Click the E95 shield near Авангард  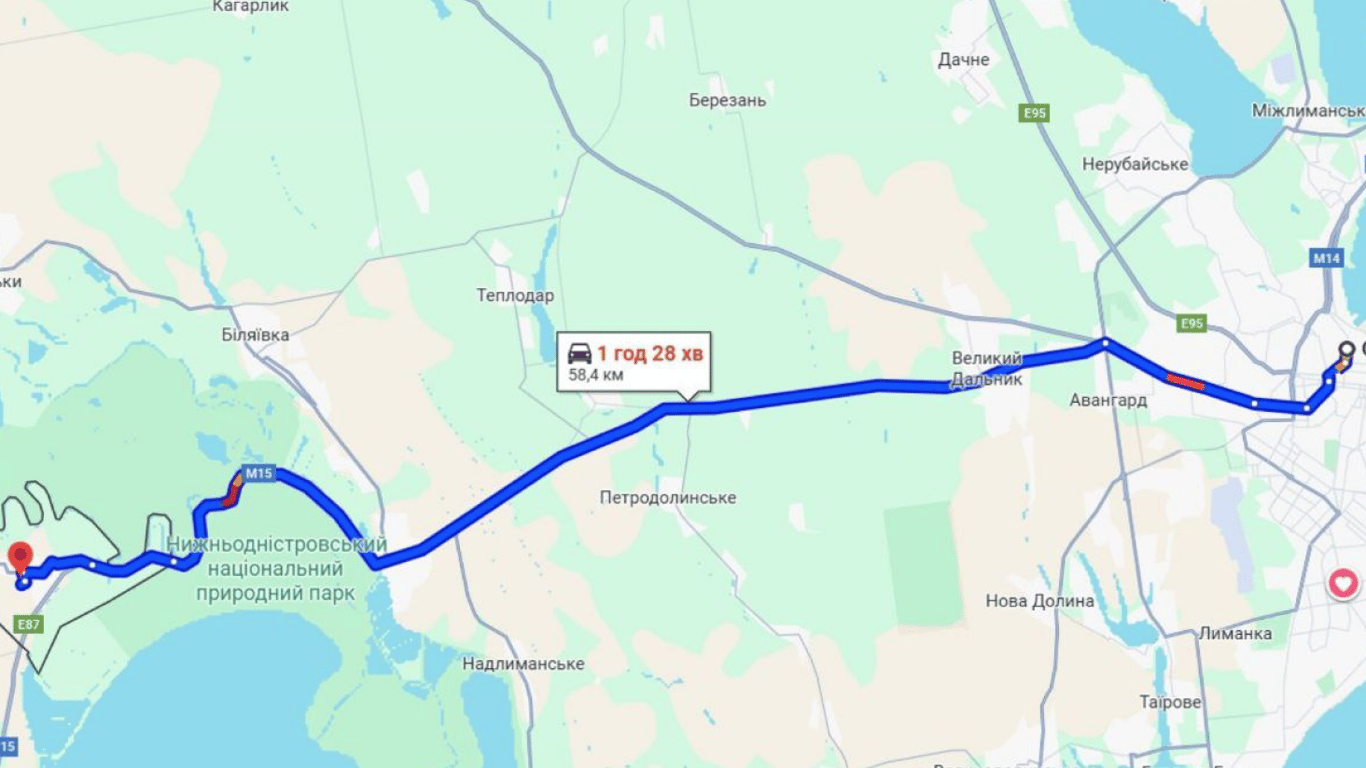point(1191,324)
